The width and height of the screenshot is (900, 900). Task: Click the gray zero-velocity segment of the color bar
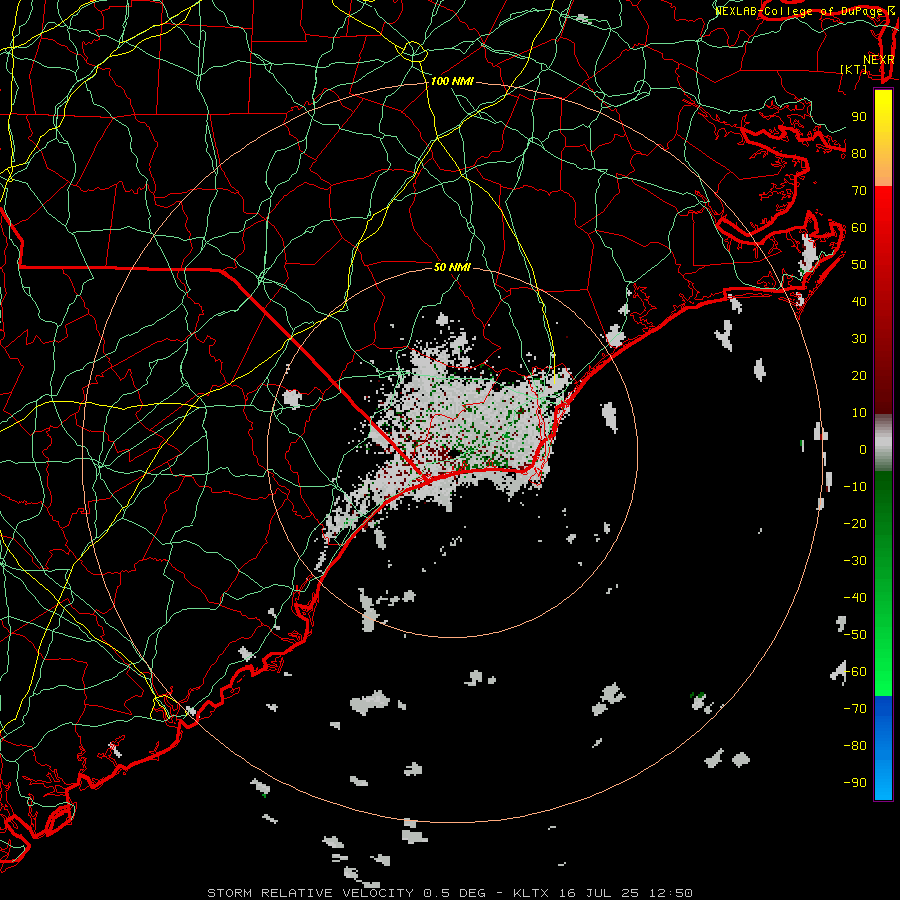point(883,443)
